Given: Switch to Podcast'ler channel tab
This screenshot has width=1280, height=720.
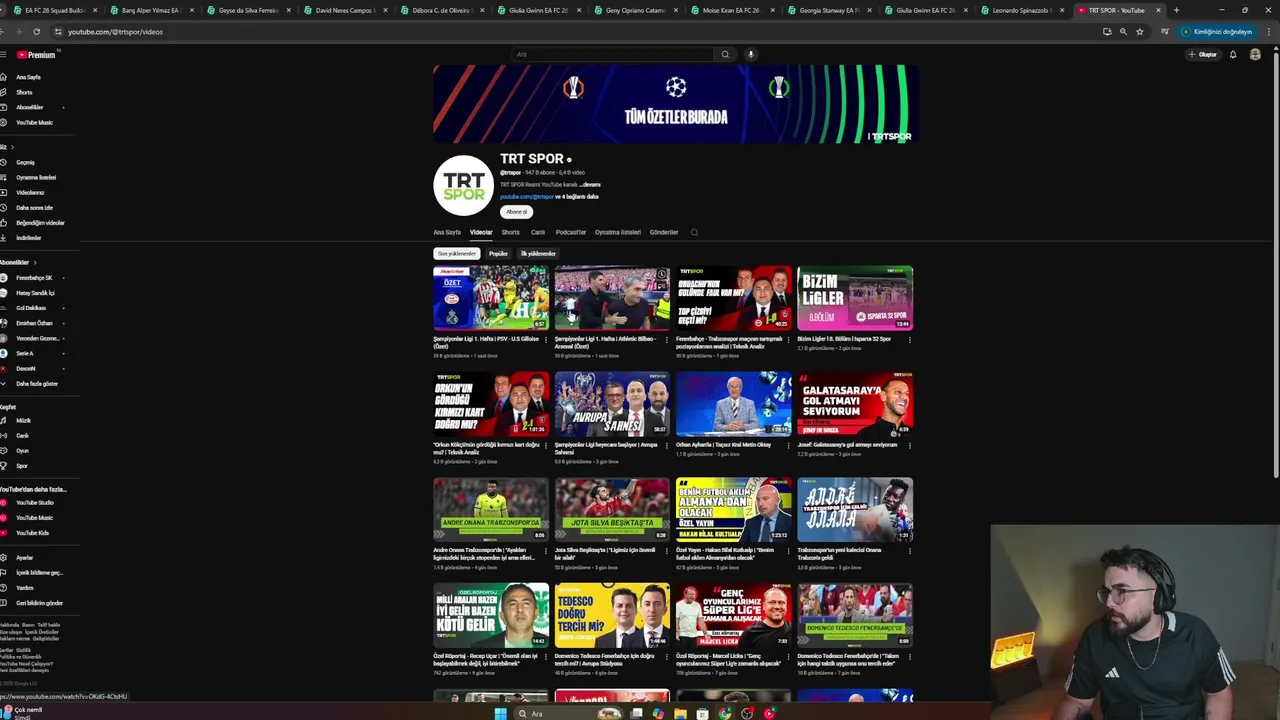Looking at the screenshot, I should click(571, 232).
